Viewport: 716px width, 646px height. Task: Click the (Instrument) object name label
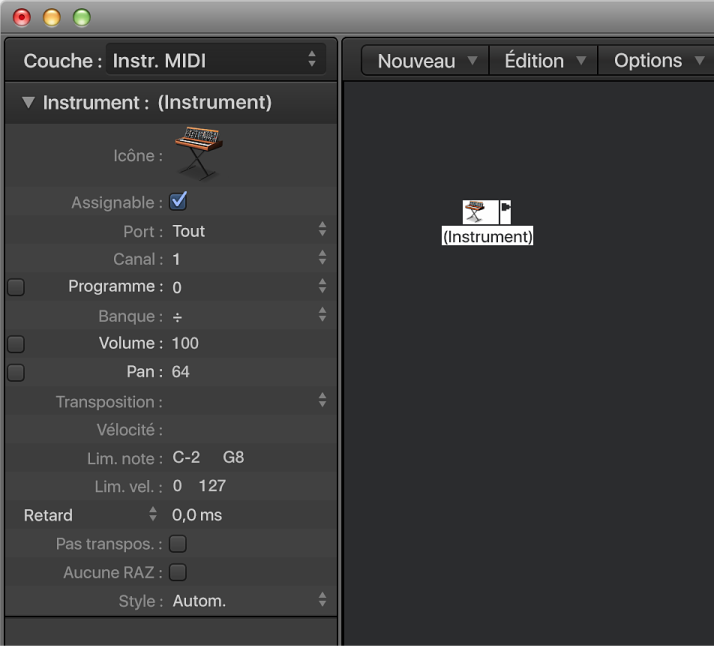[487, 237]
